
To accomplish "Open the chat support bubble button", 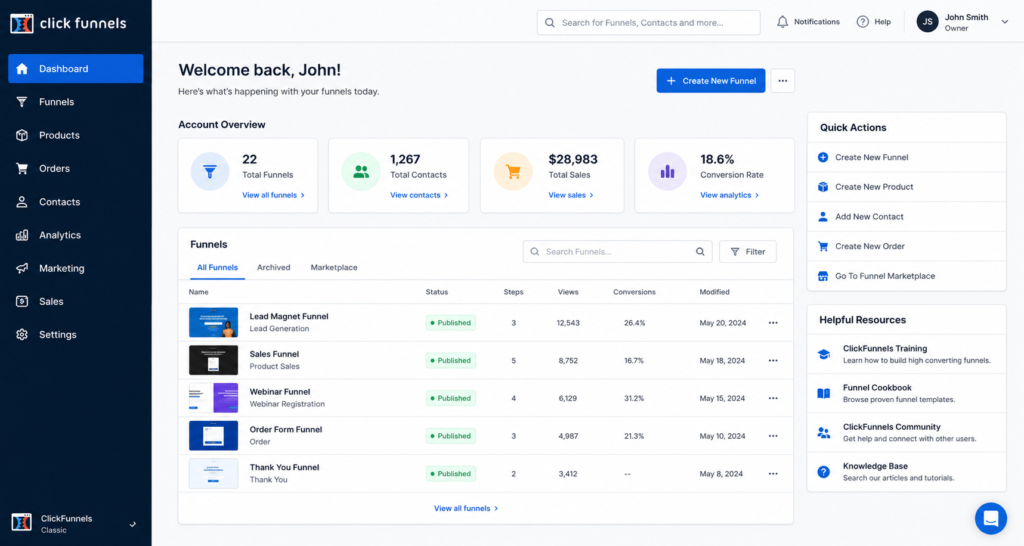I will [x=991, y=519].
